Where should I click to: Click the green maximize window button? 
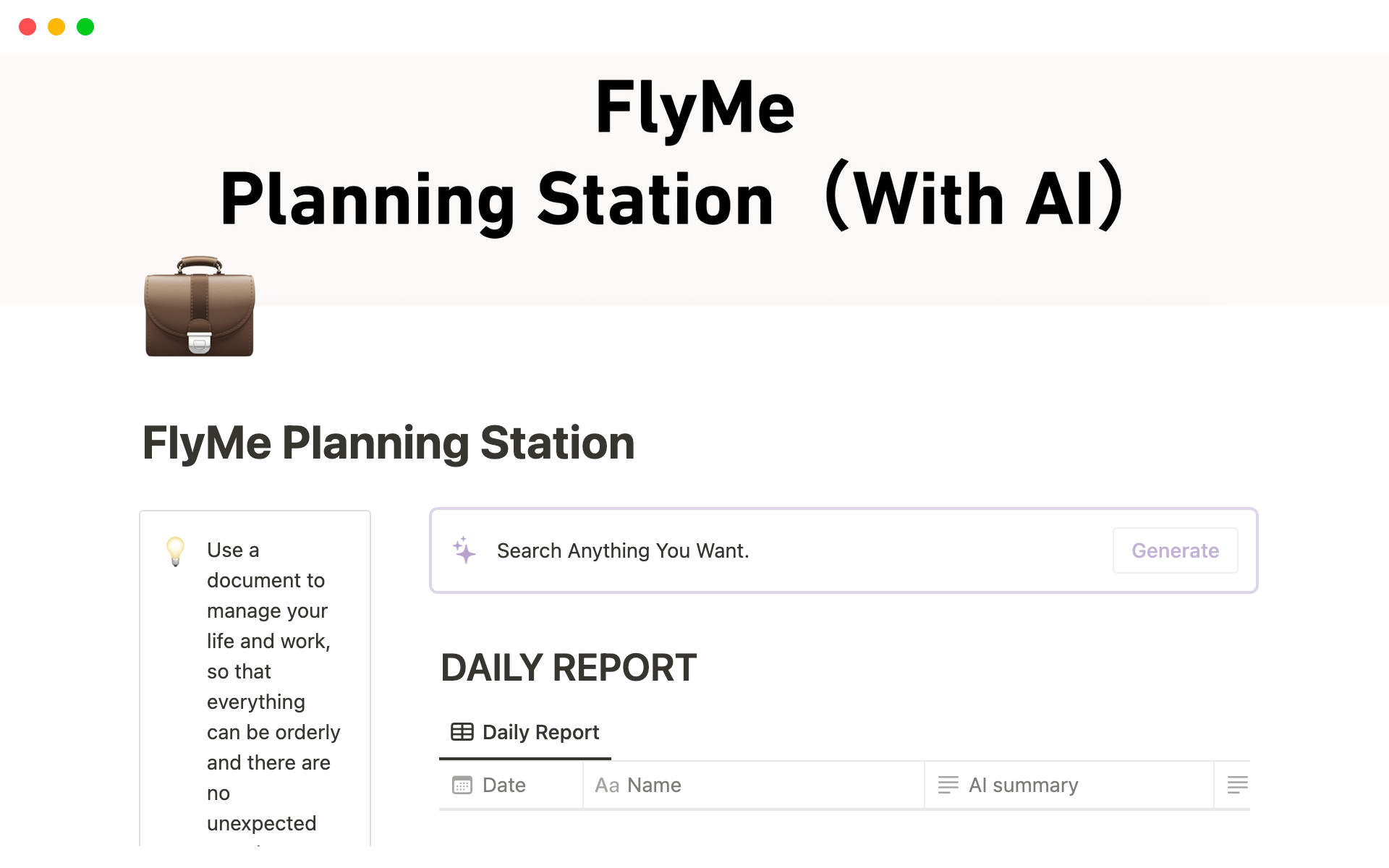(85, 27)
